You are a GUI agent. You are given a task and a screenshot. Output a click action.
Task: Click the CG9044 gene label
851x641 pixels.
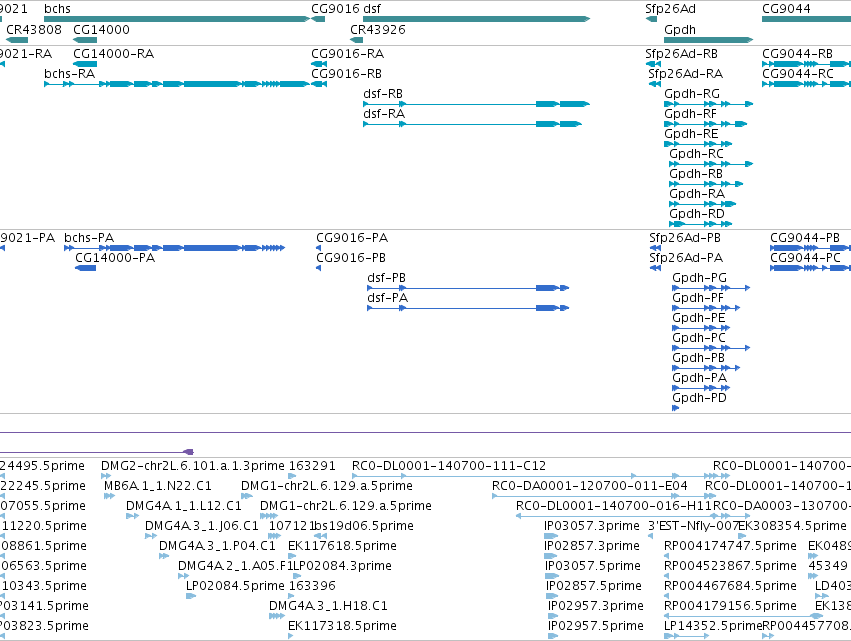point(786,9)
